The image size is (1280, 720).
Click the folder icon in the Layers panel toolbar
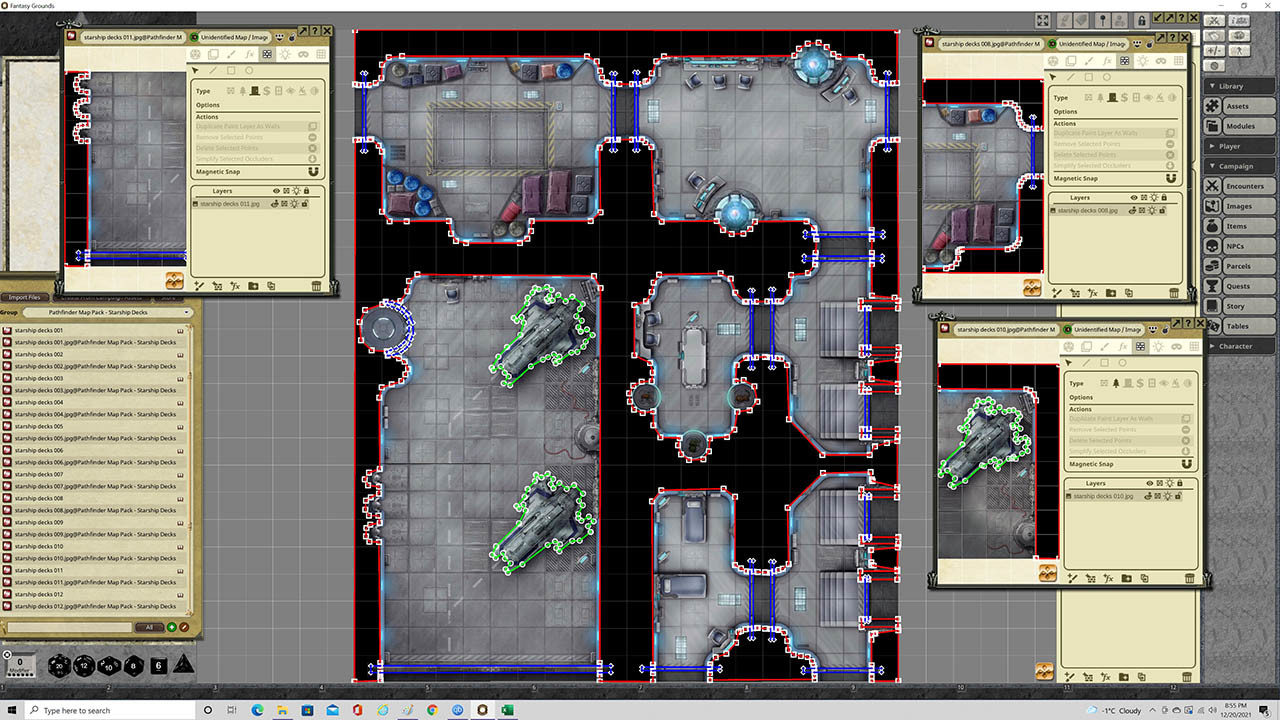[x=253, y=286]
